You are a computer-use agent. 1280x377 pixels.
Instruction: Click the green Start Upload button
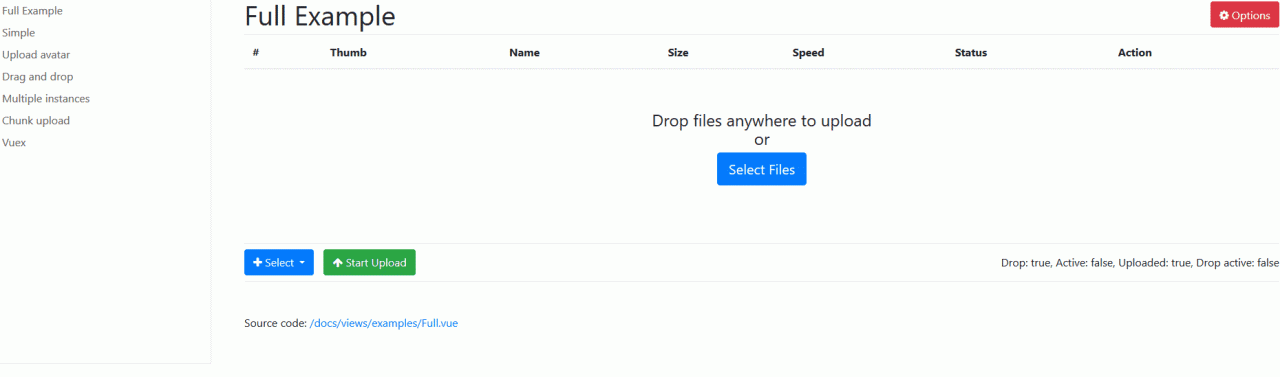(369, 262)
